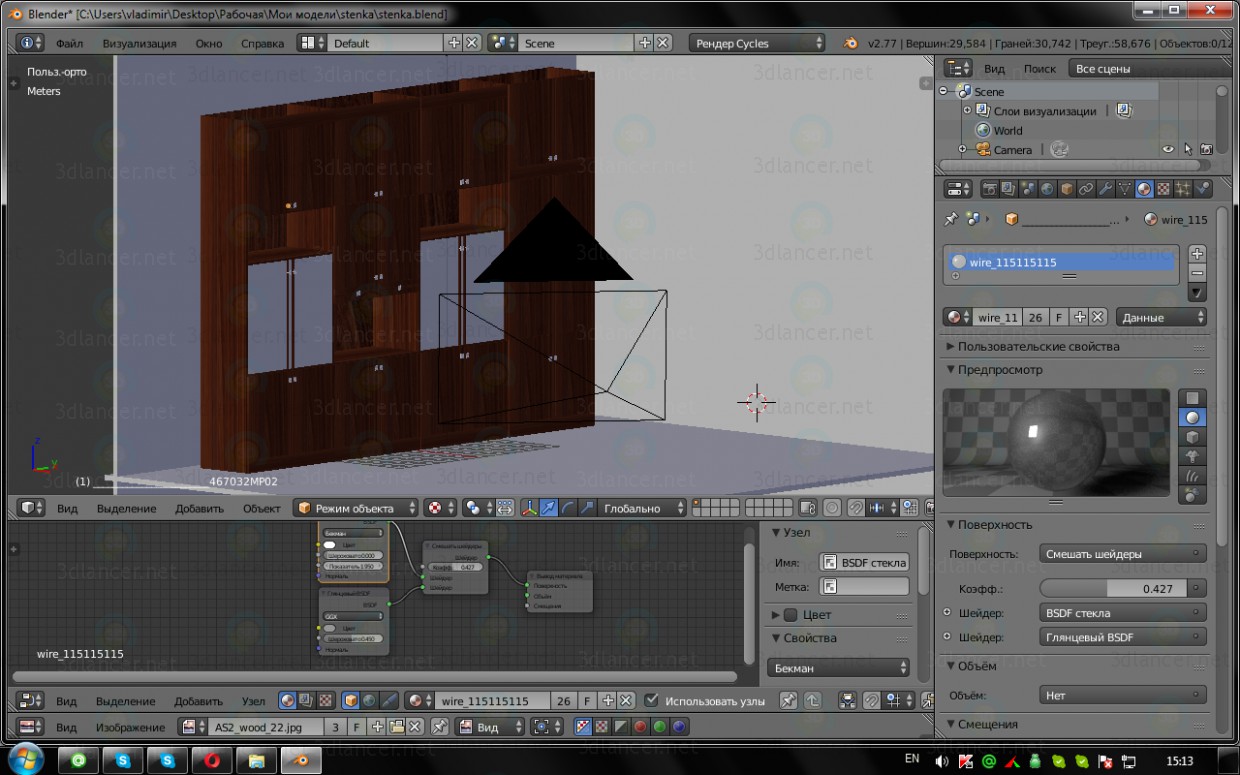
Task: Select the rotate manipulator in 3D header
Action: click(x=568, y=508)
